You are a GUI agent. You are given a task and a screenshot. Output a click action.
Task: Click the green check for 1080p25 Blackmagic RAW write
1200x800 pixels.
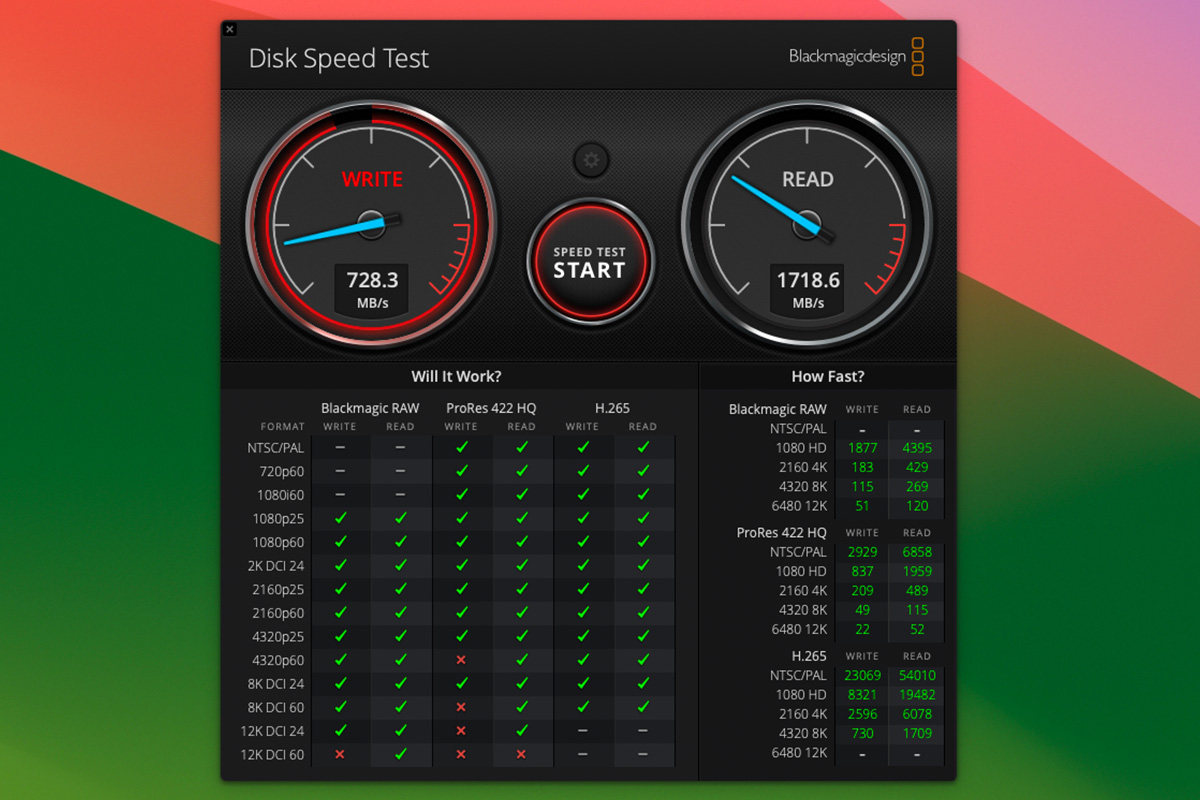pos(340,518)
